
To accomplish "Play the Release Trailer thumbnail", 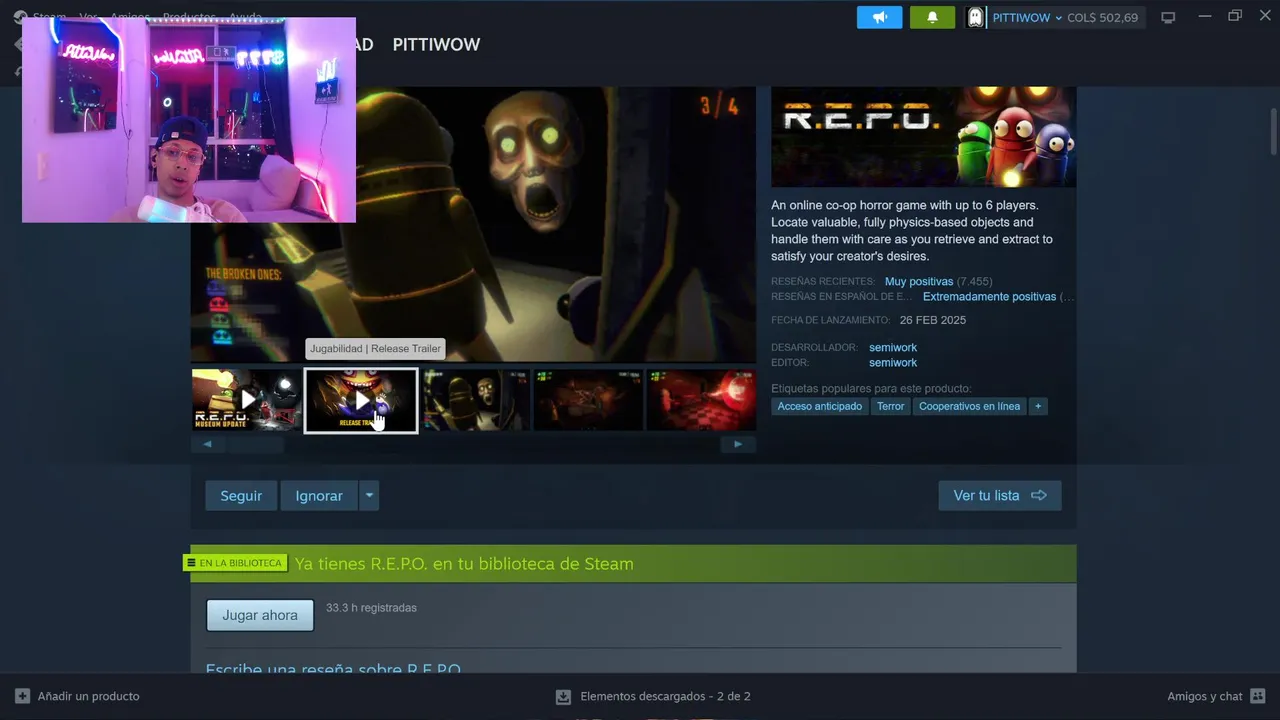I will (x=361, y=400).
